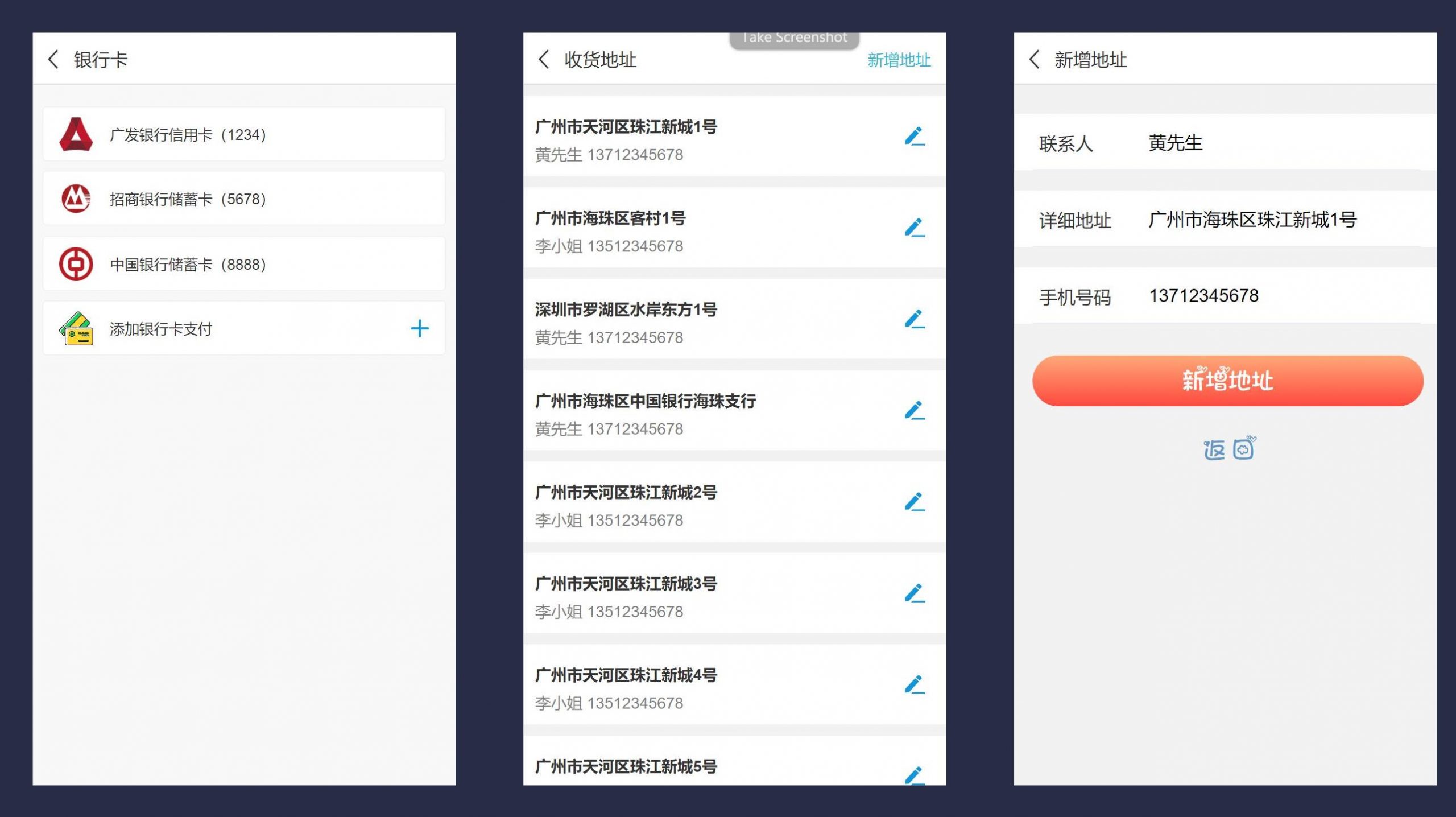Edit 深圳市罗湖区水岸东方1号 with pencil icon

point(915,319)
